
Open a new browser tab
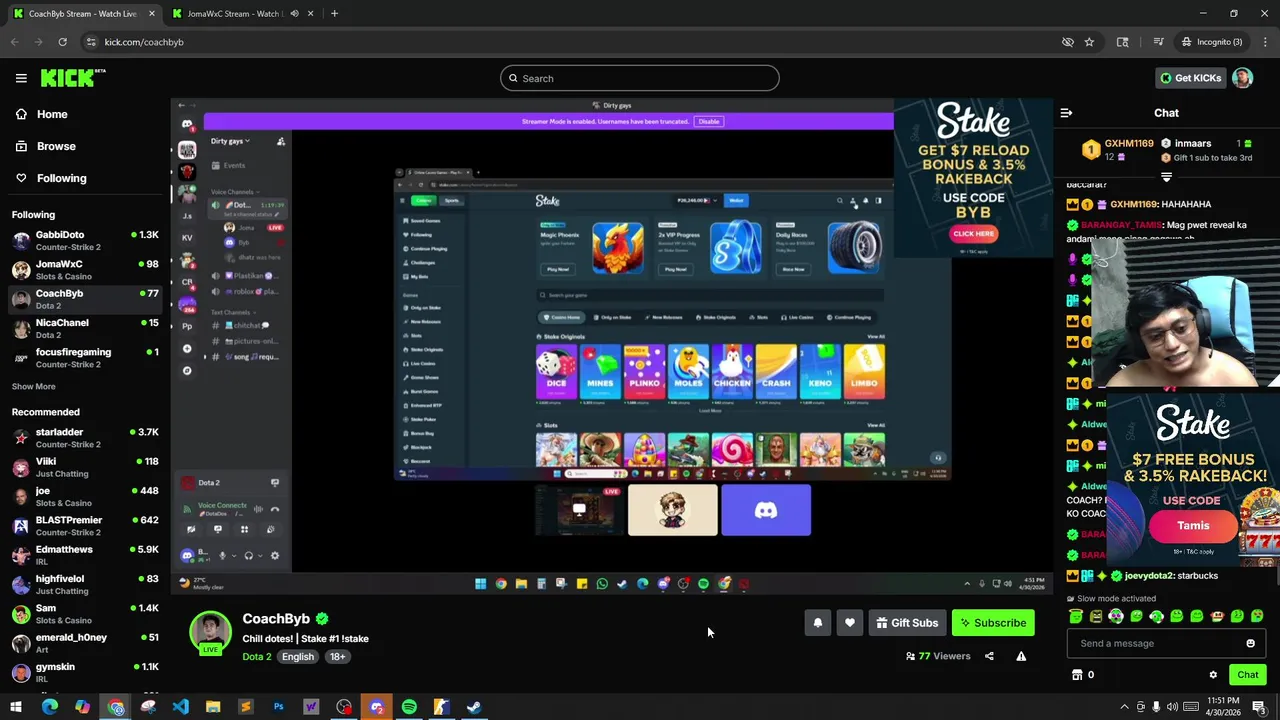[x=334, y=13]
